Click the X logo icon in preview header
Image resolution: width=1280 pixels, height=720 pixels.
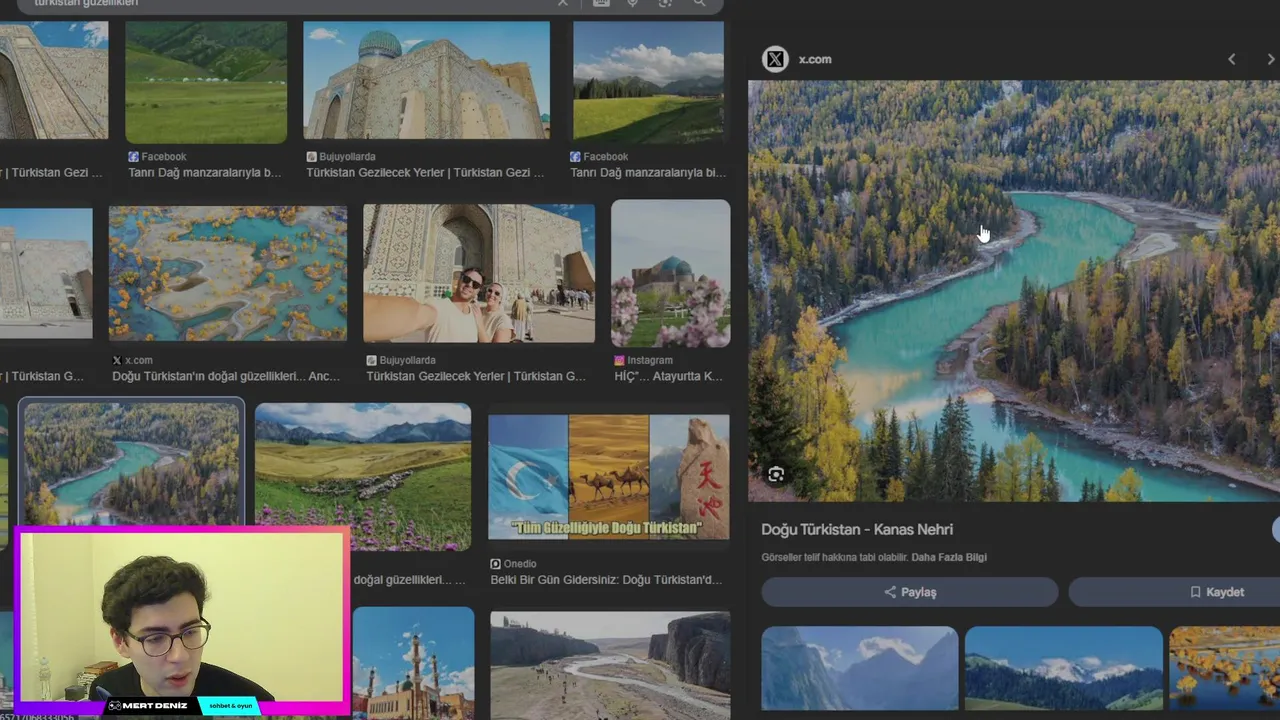[775, 59]
